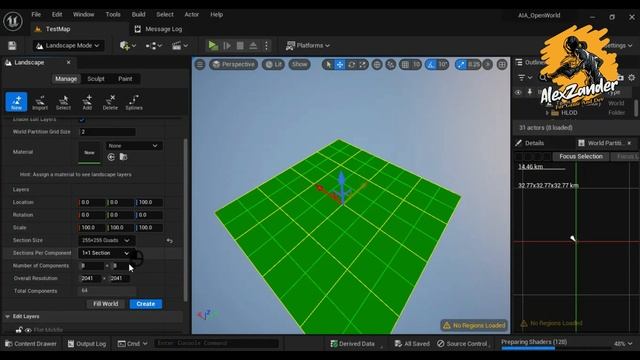
Task: Start Play in Editor with green play button
Action: pos(213,45)
